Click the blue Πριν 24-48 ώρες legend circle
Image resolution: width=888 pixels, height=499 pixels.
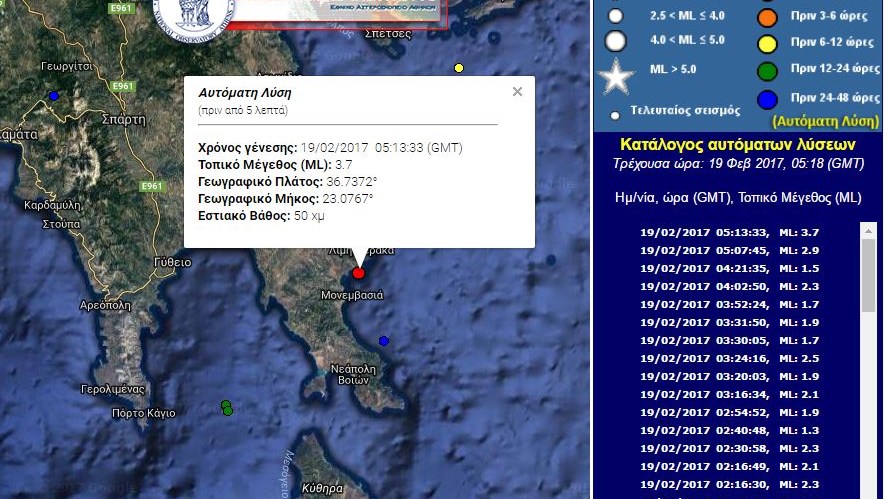point(768,98)
